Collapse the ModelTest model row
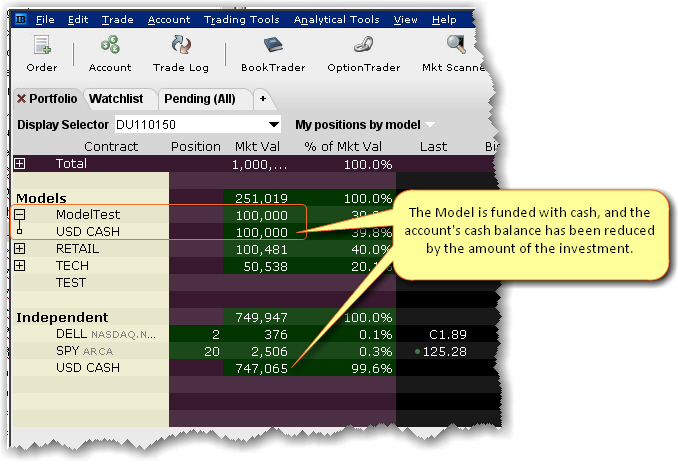Viewport: 678px width, 468px height. [21, 214]
